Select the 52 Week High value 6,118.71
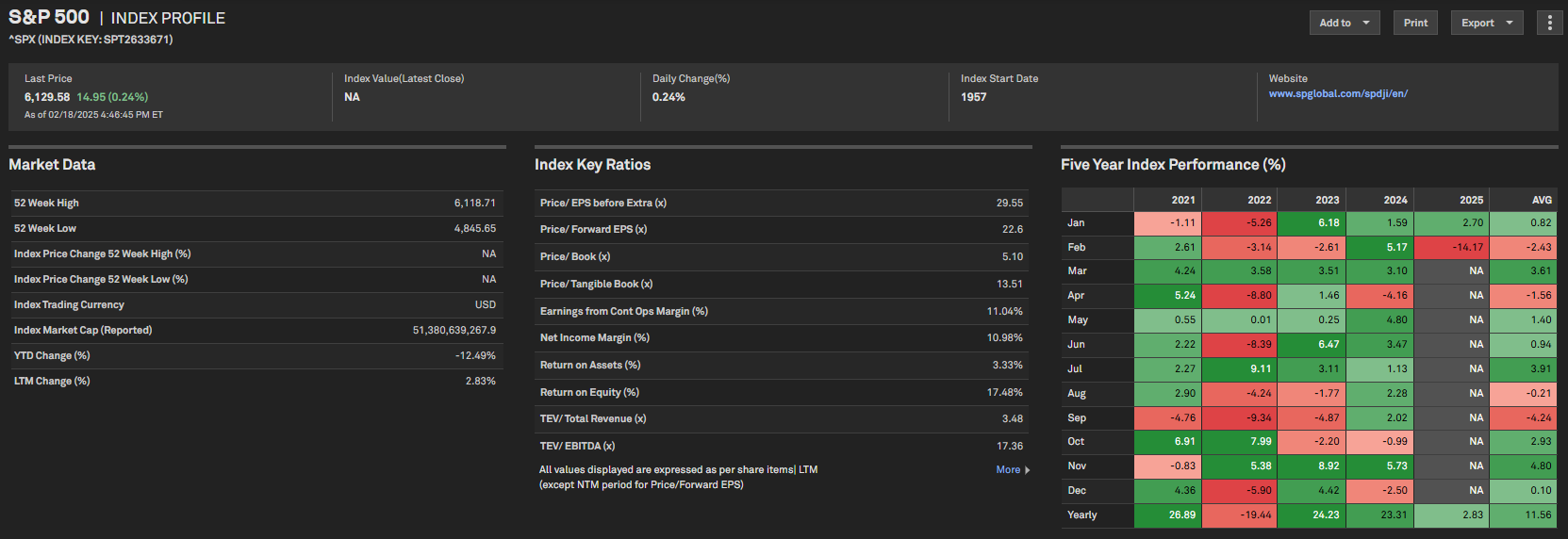 point(474,203)
